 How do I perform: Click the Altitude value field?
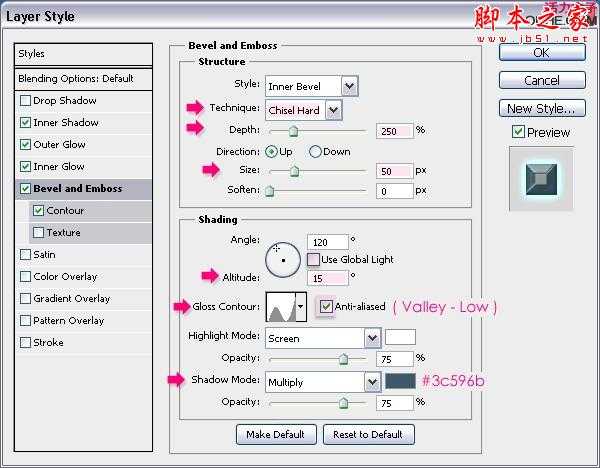pos(328,278)
